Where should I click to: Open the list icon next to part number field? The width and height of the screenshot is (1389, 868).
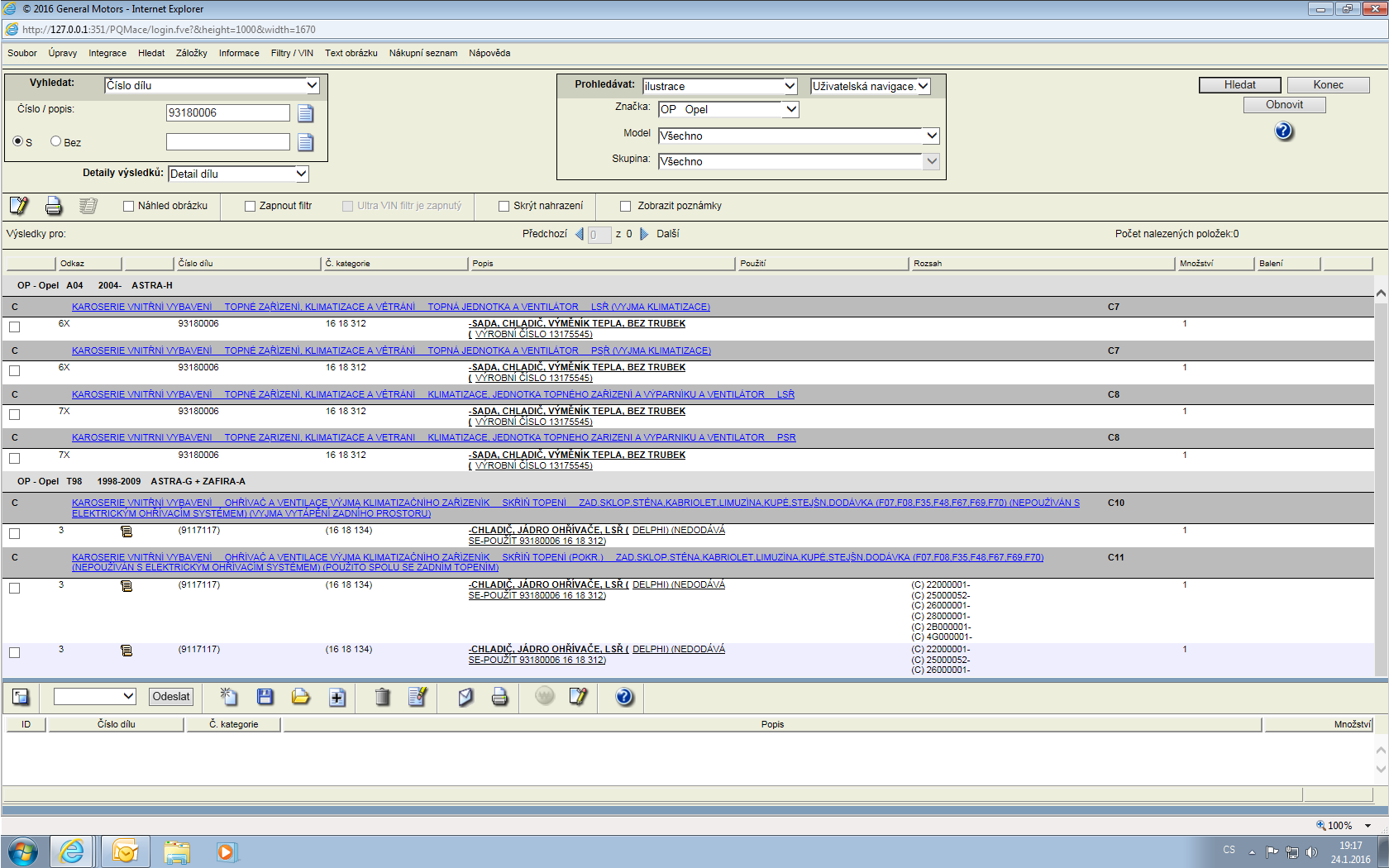[x=305, y=113]
